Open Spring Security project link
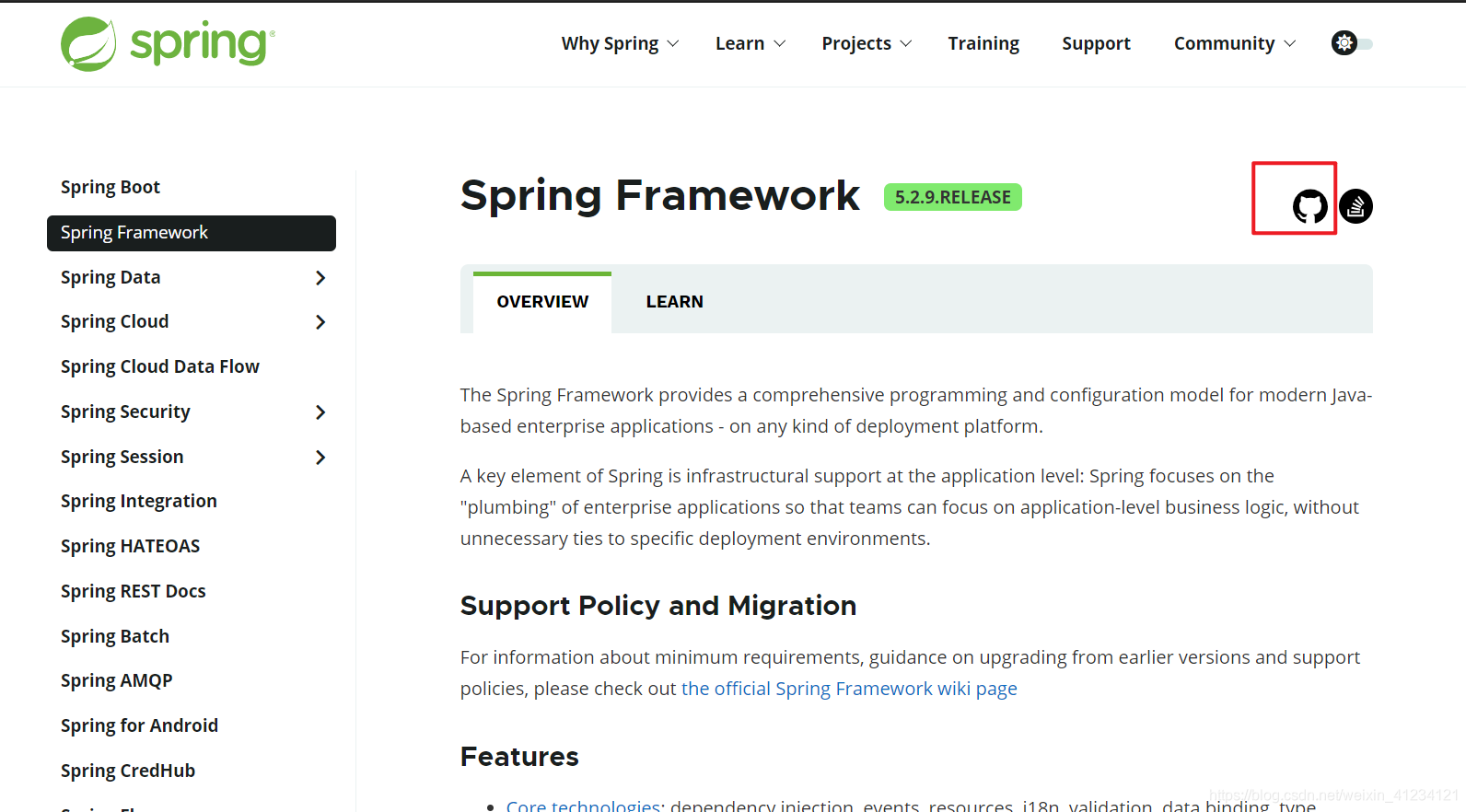Screen dimensions: 1466x812 [125, 412]
